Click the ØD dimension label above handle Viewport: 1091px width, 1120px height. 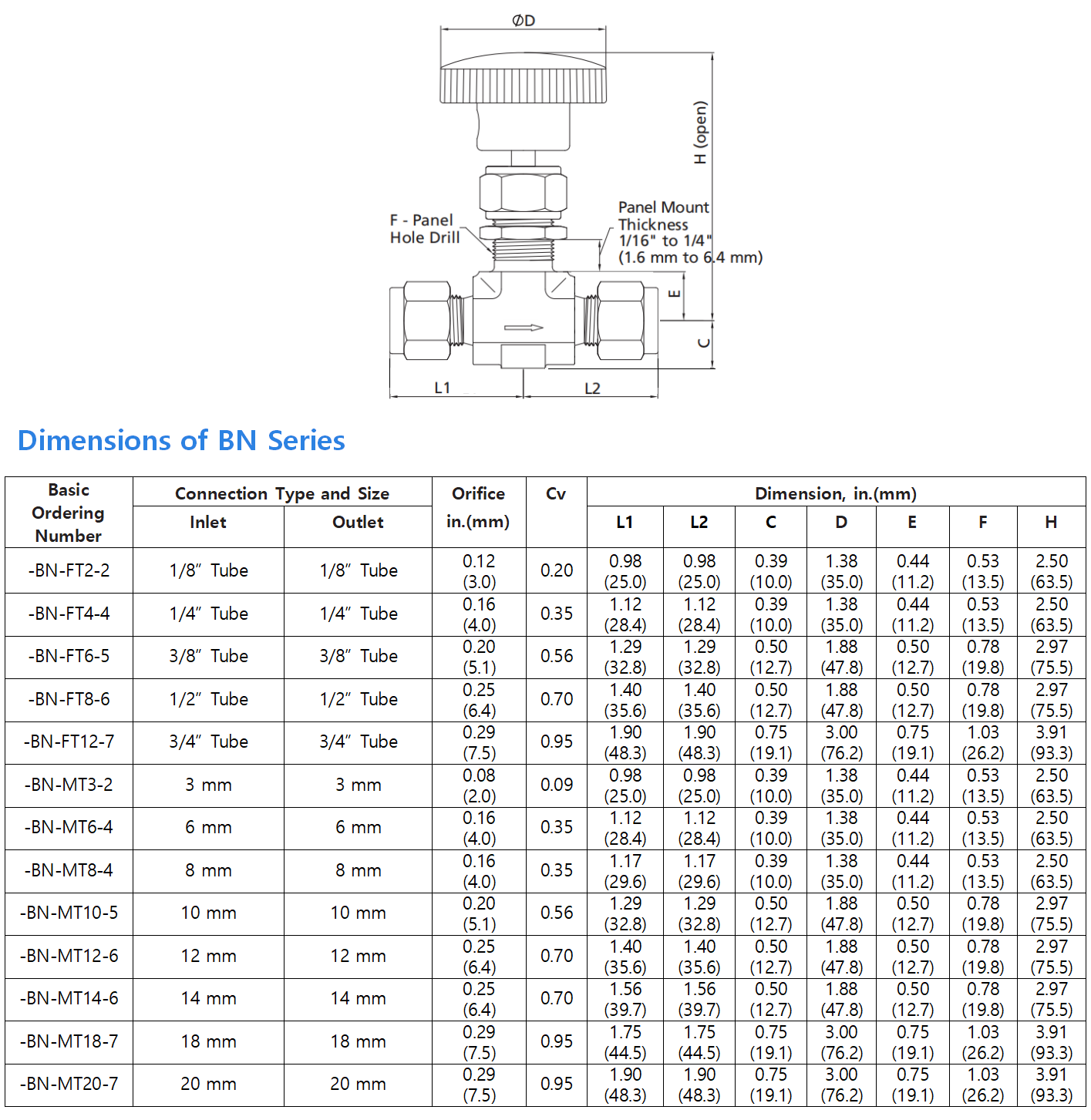pos(524,21)
